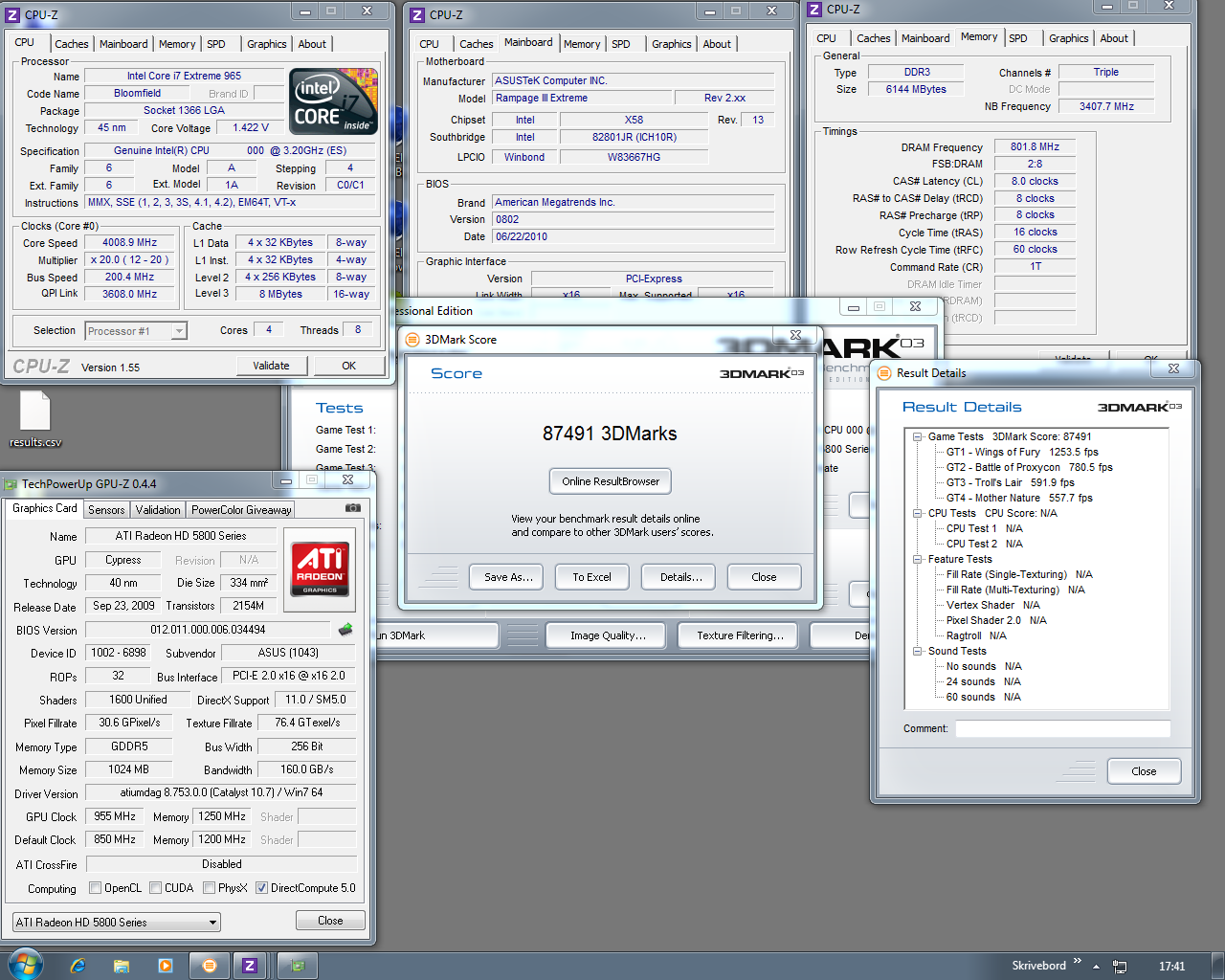The image size is (1225, 980).
Task: Click the Comment field in Result Details
Action: [x=1062, y=729]
